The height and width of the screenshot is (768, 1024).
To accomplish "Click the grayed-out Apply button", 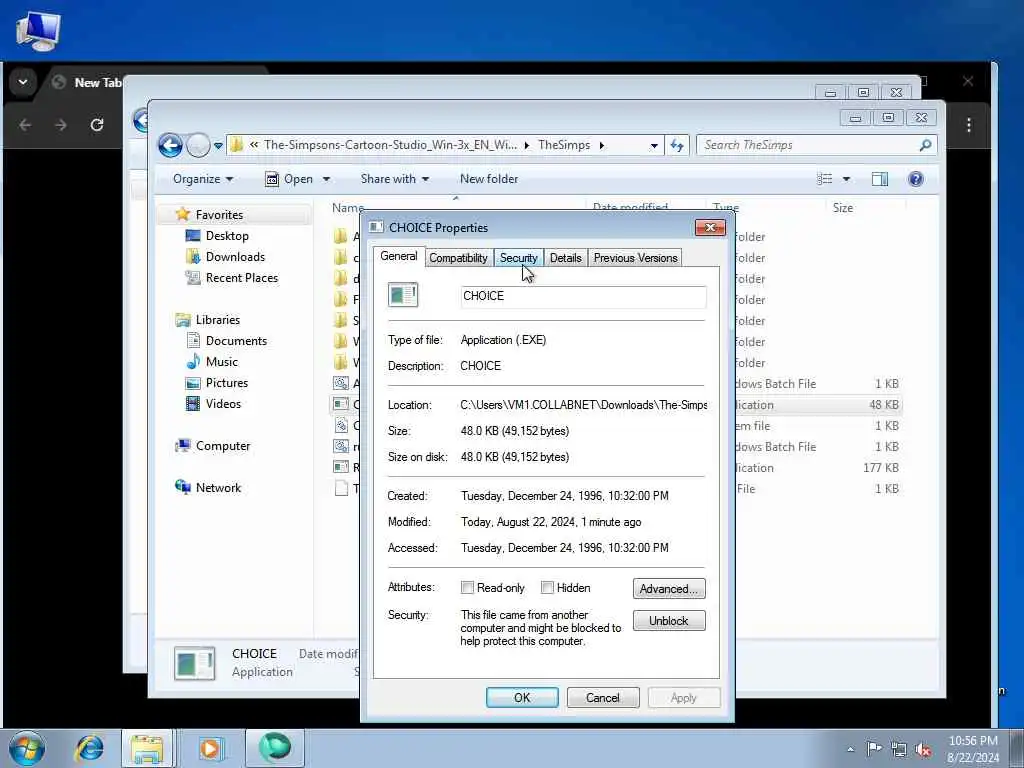I will pos(684,697).
